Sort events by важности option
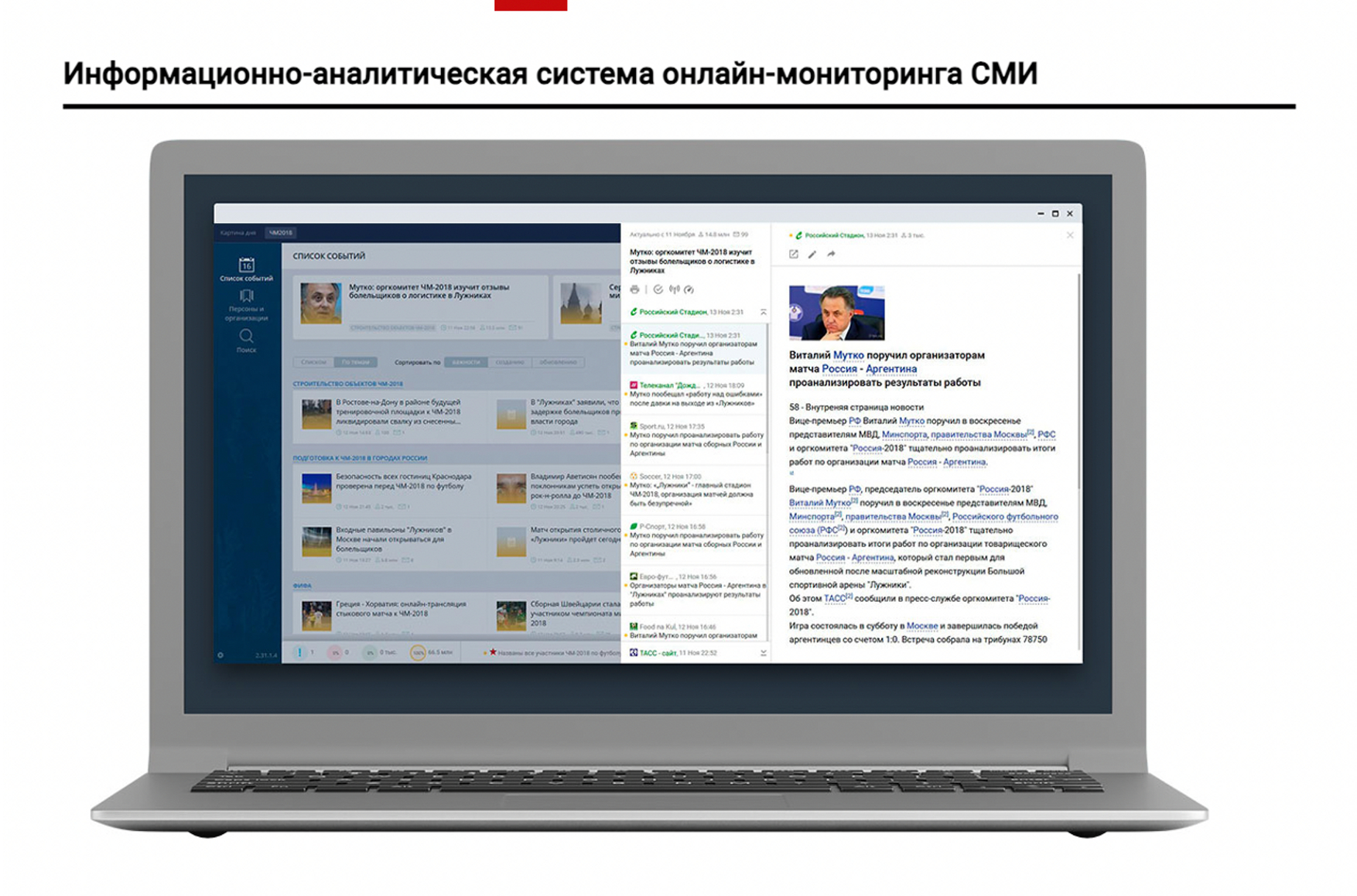Viewport: 1357px width, 896px height. point(466,362)
